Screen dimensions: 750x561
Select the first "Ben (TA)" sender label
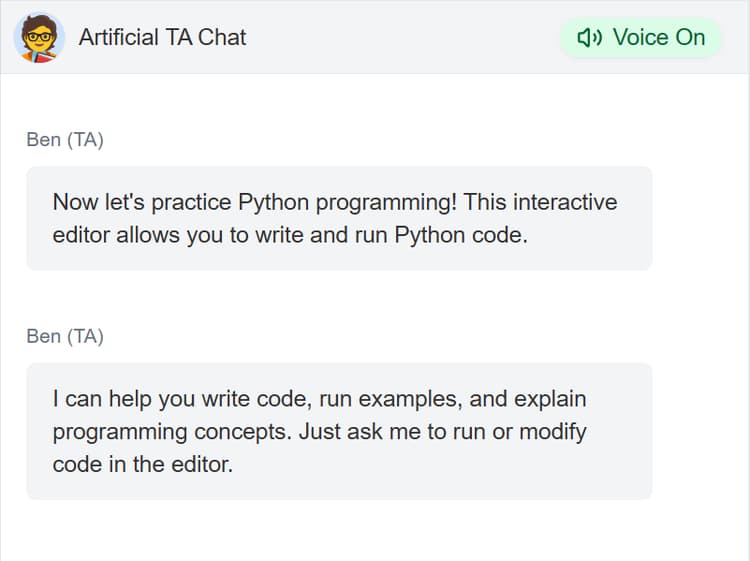pyautogui.click(x=65, y=140)
